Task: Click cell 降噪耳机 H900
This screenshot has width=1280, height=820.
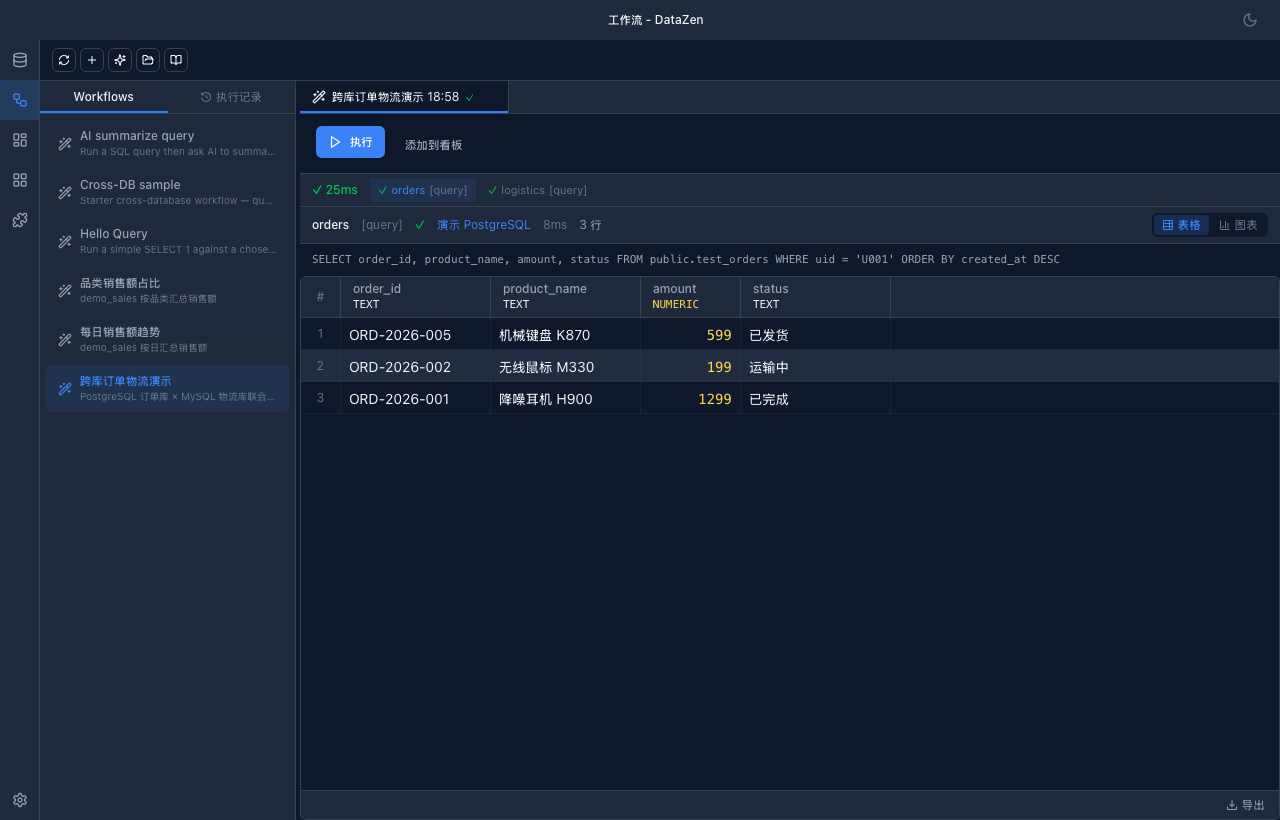Action: (565, 399)
